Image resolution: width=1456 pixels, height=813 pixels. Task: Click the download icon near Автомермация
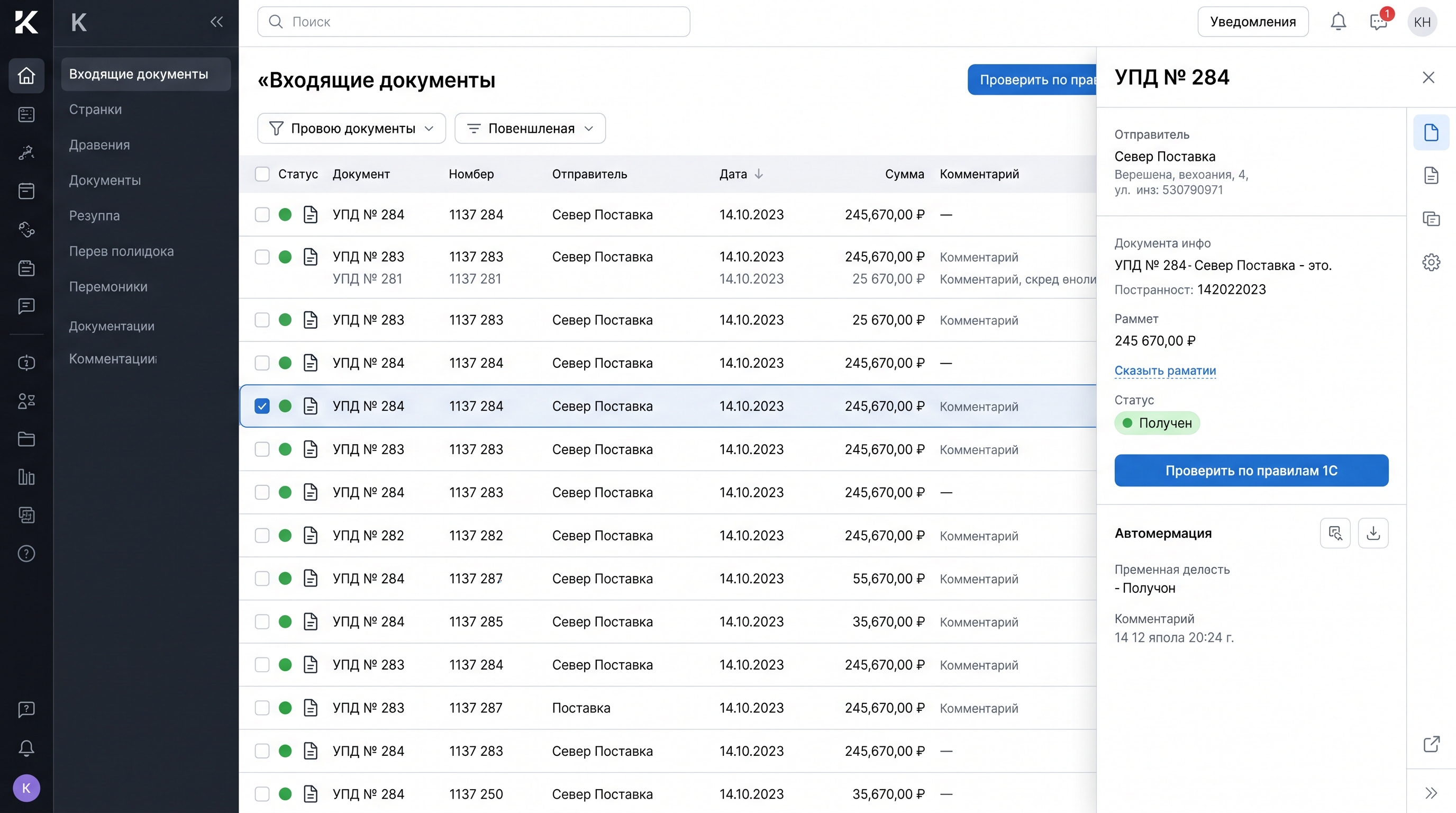click(1373, 533)
